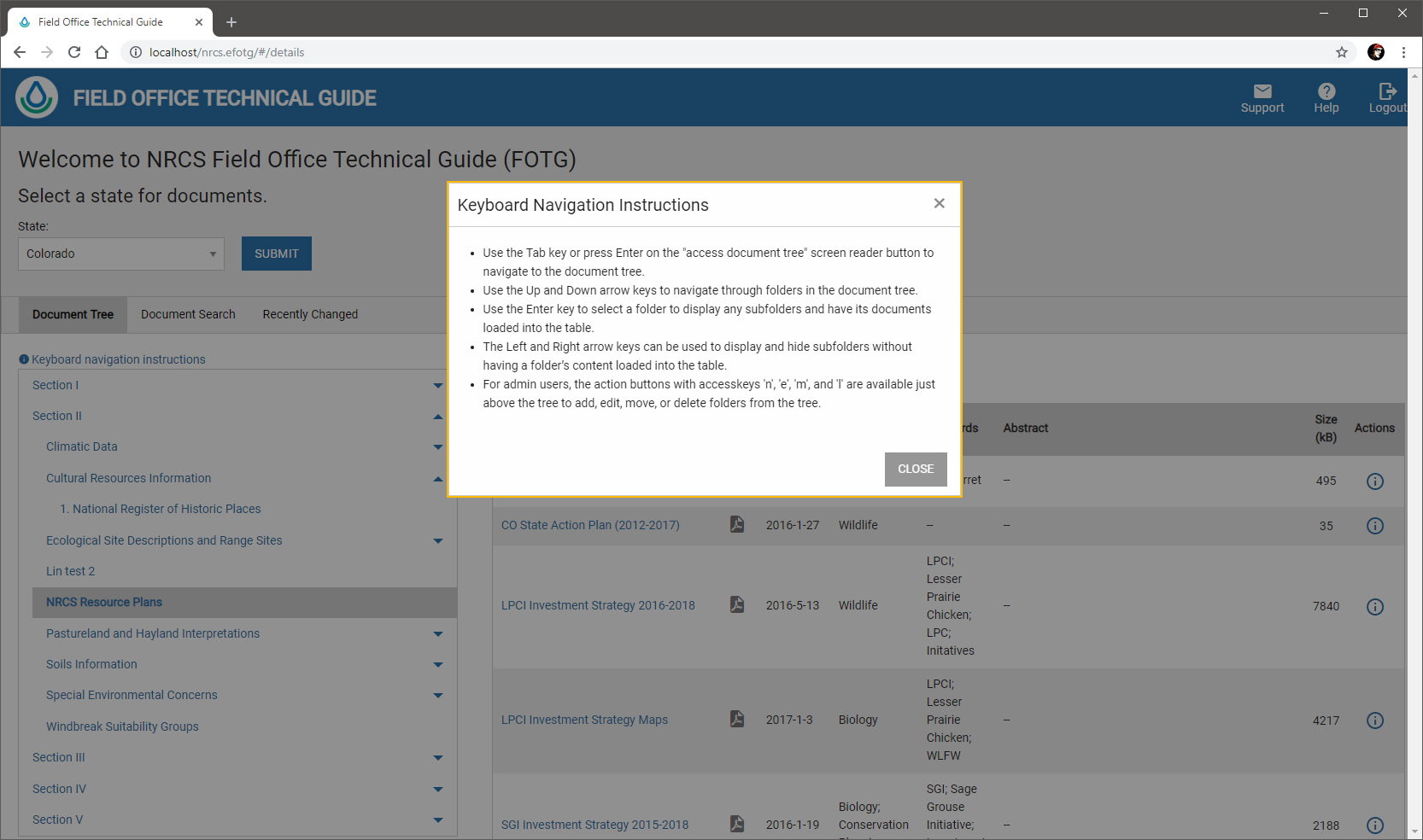Click the CLOSE button in the dialog
Screen dimensions: 1423x840
coord(916,470)
